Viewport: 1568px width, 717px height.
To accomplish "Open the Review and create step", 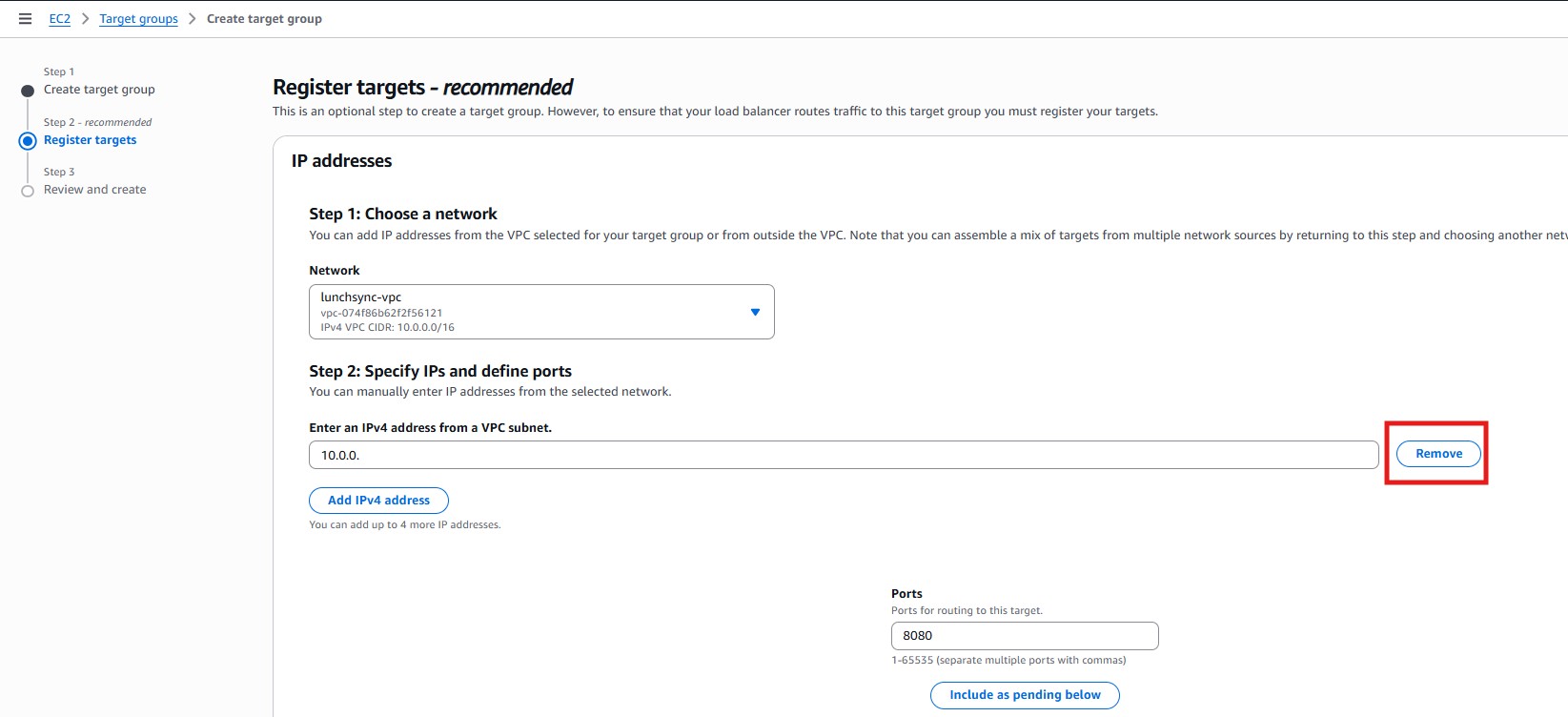I will [94, 190].
